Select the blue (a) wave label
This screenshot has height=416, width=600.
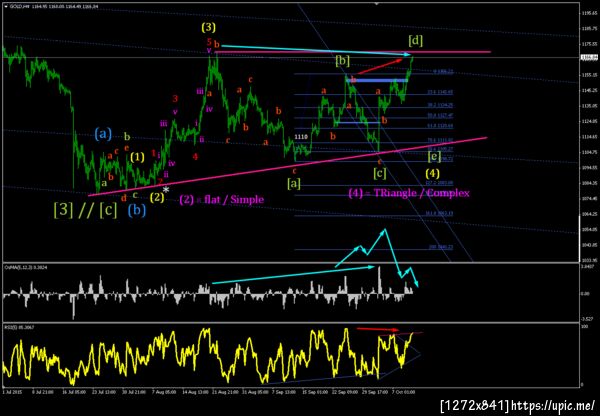coord(103,134)
